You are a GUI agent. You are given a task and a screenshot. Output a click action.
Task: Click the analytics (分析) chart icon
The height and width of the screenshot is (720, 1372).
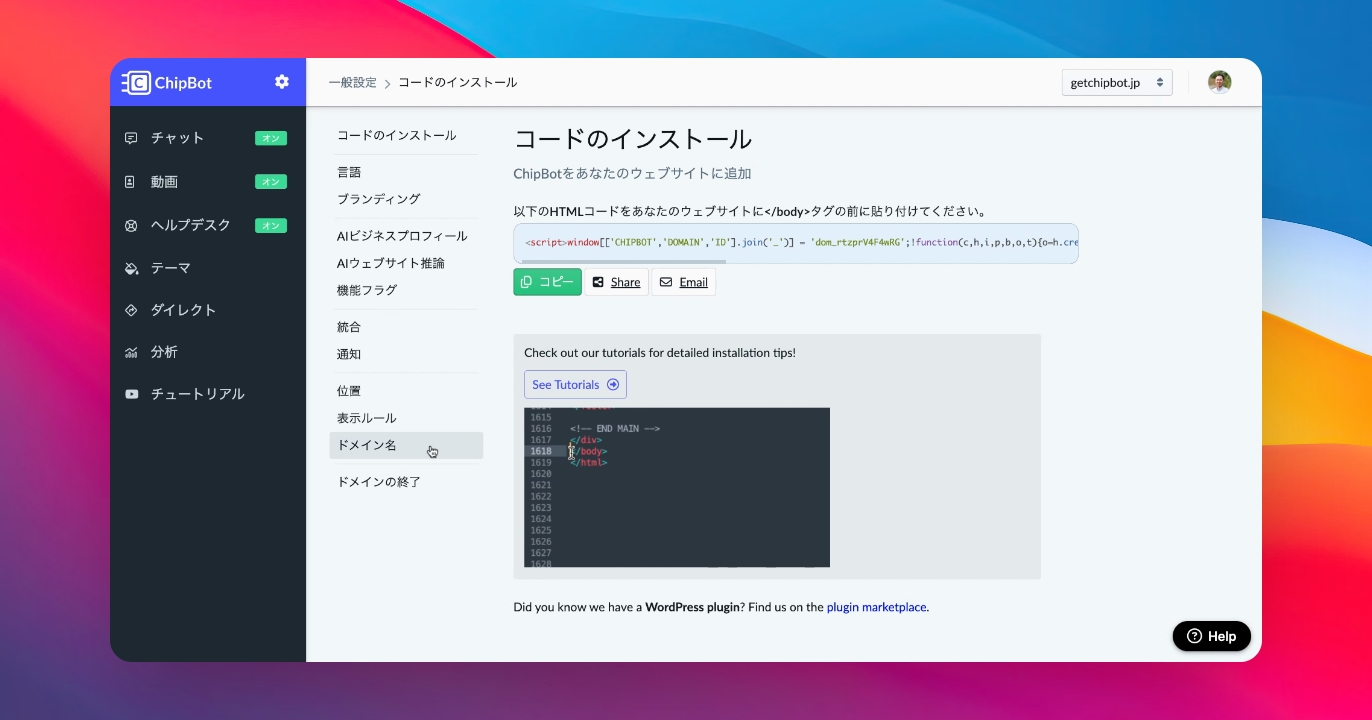131,352
